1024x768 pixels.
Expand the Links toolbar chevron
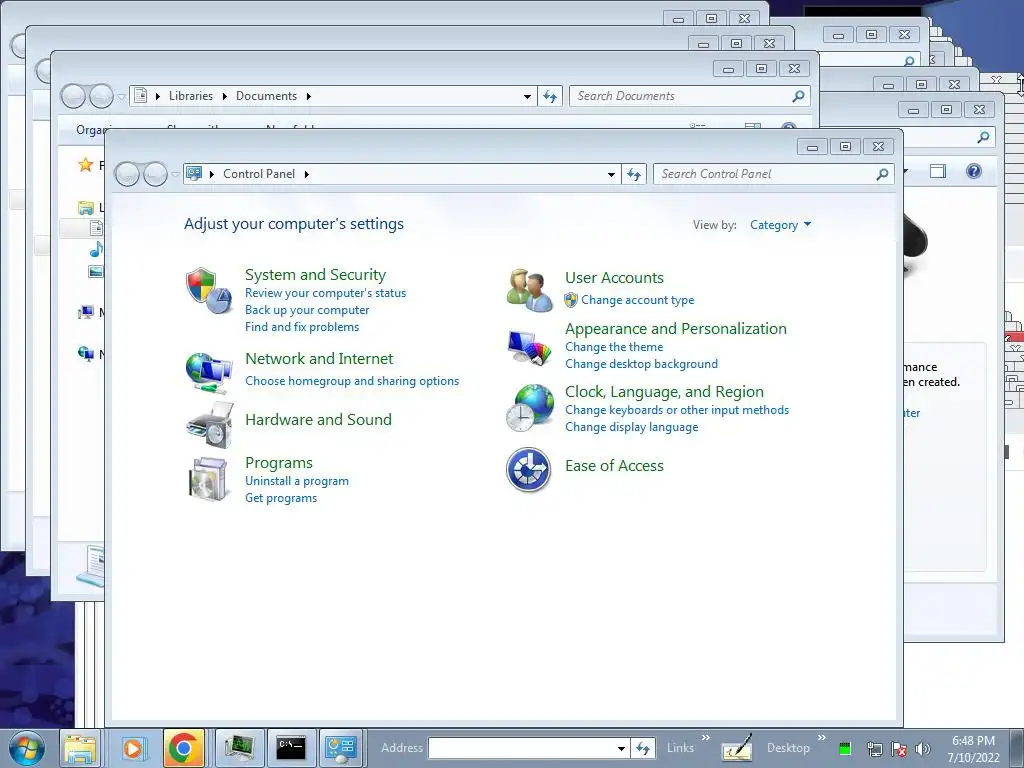705,737
